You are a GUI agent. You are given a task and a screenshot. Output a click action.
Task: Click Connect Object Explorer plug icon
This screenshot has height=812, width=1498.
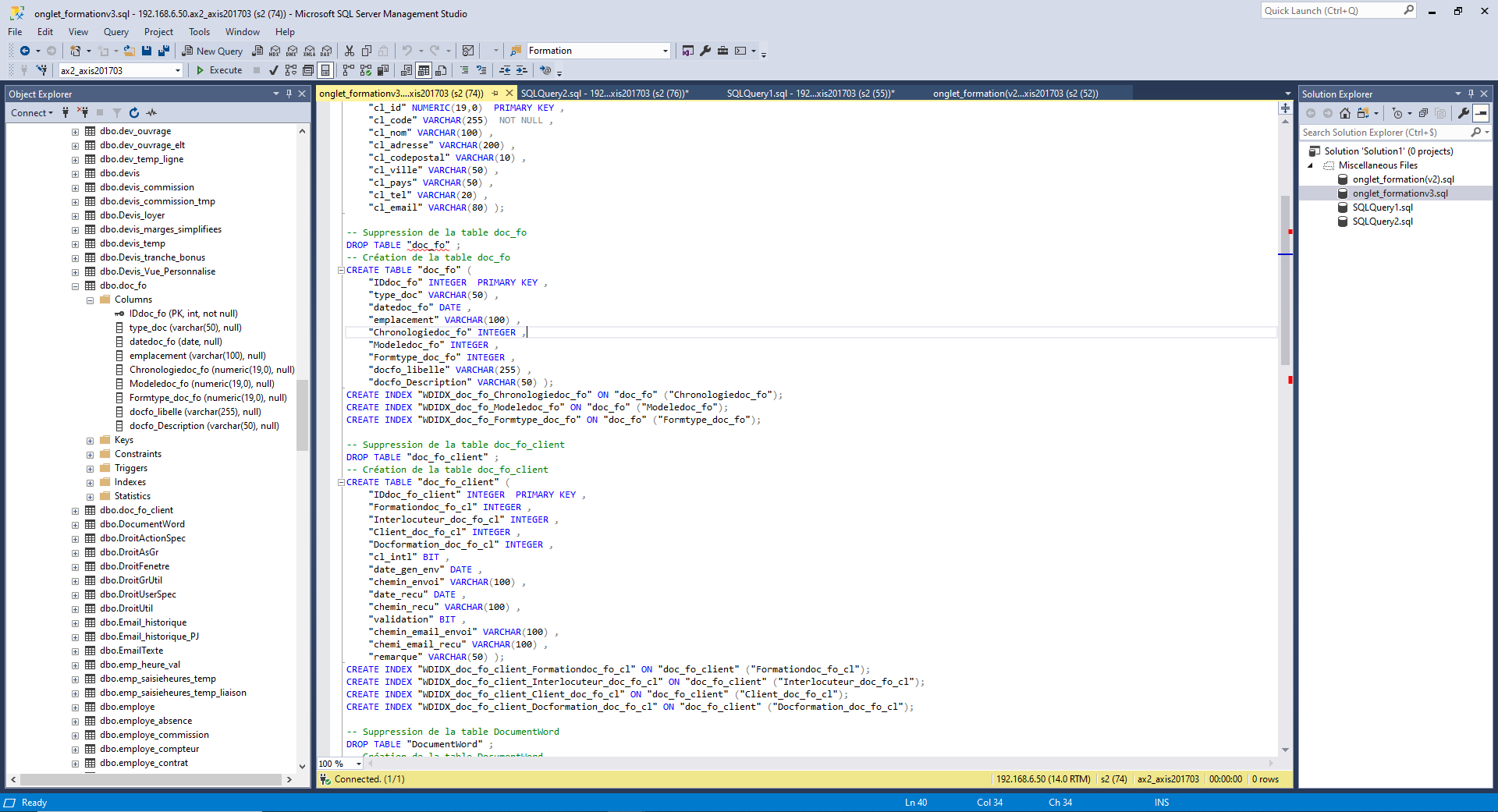[66, 112]
